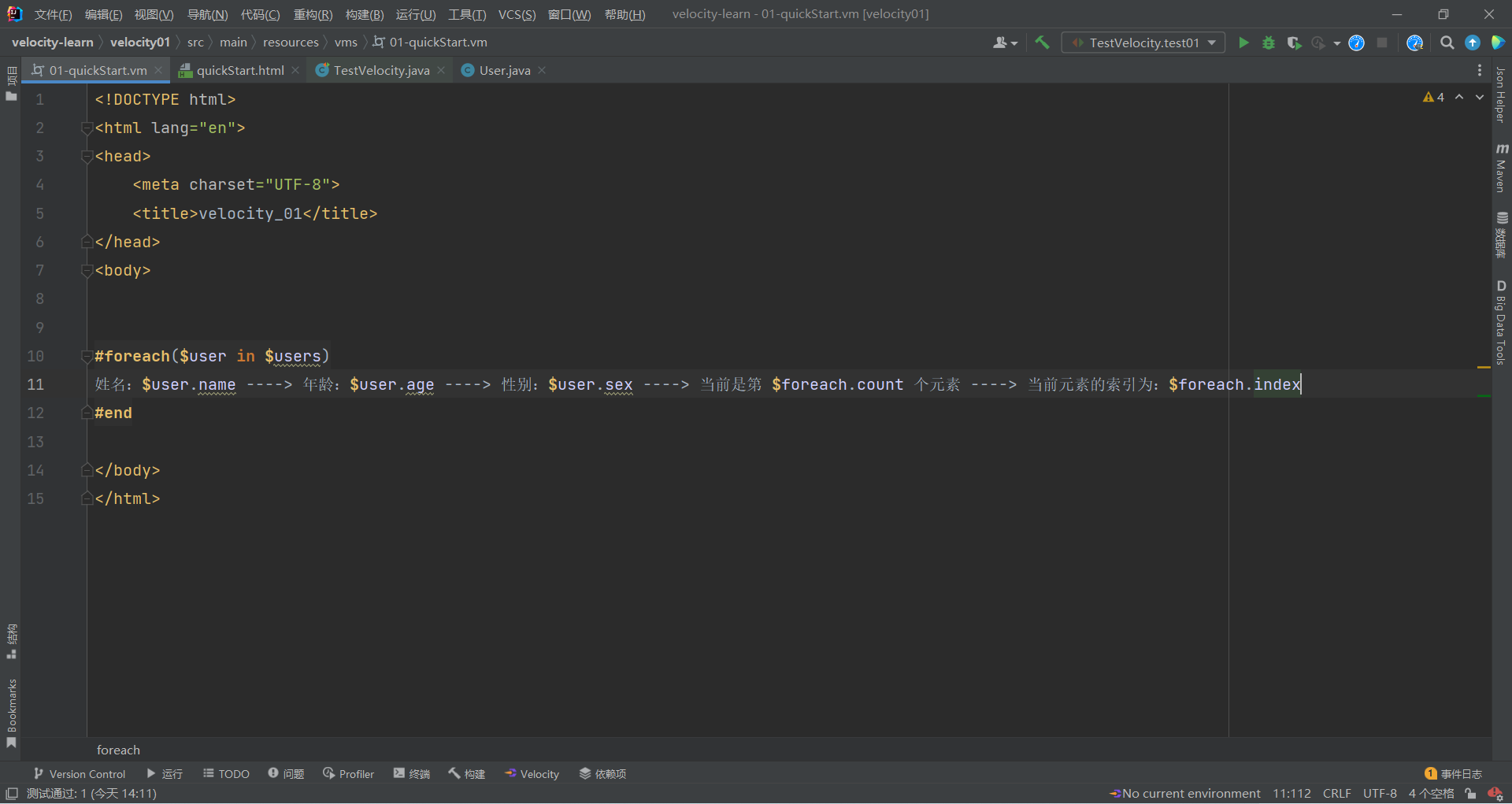Switch to TestVelocity.java editor tab

pos(381,70)
